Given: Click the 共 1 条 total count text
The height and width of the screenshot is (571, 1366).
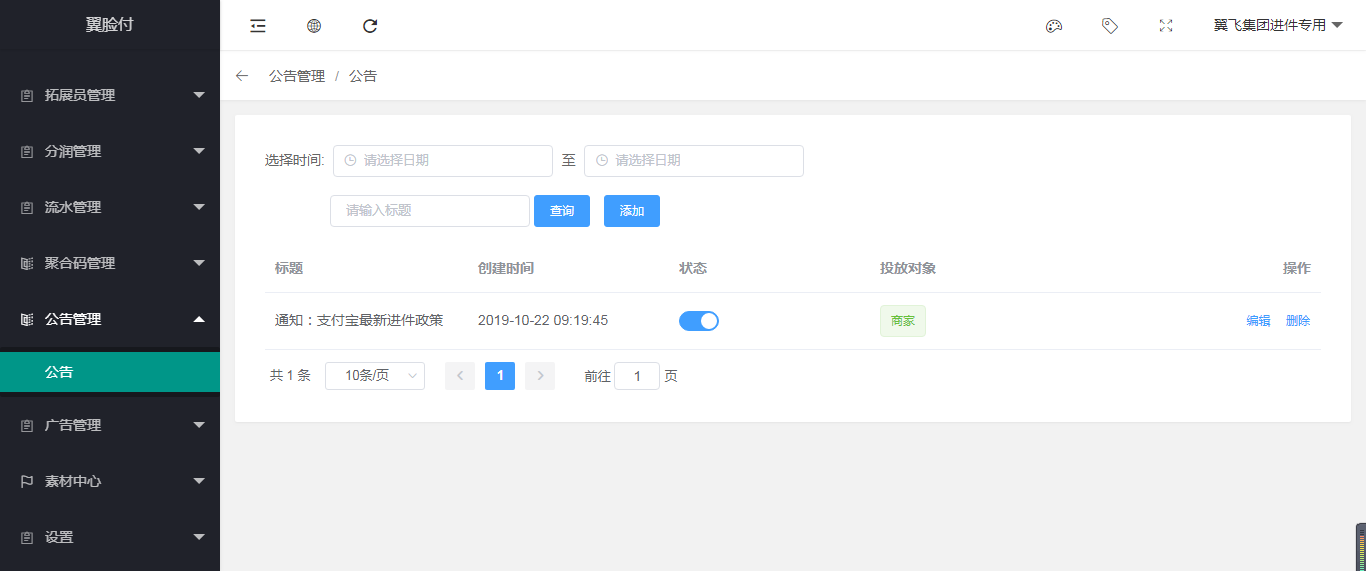Looking at the screenshot, I should (290, 376).
